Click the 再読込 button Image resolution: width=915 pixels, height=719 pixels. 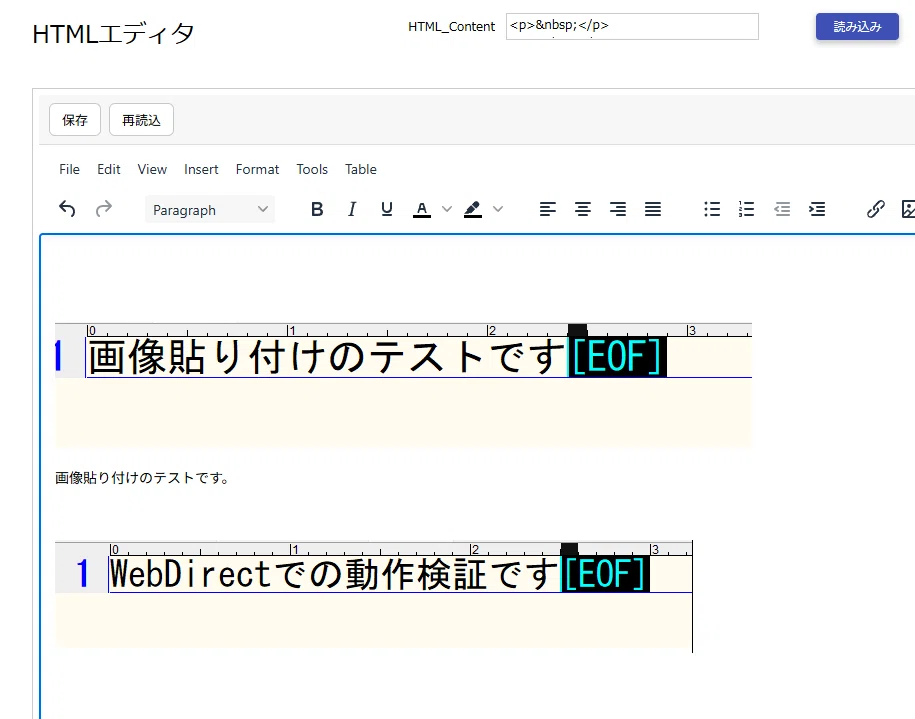click(x=141, y=120)
